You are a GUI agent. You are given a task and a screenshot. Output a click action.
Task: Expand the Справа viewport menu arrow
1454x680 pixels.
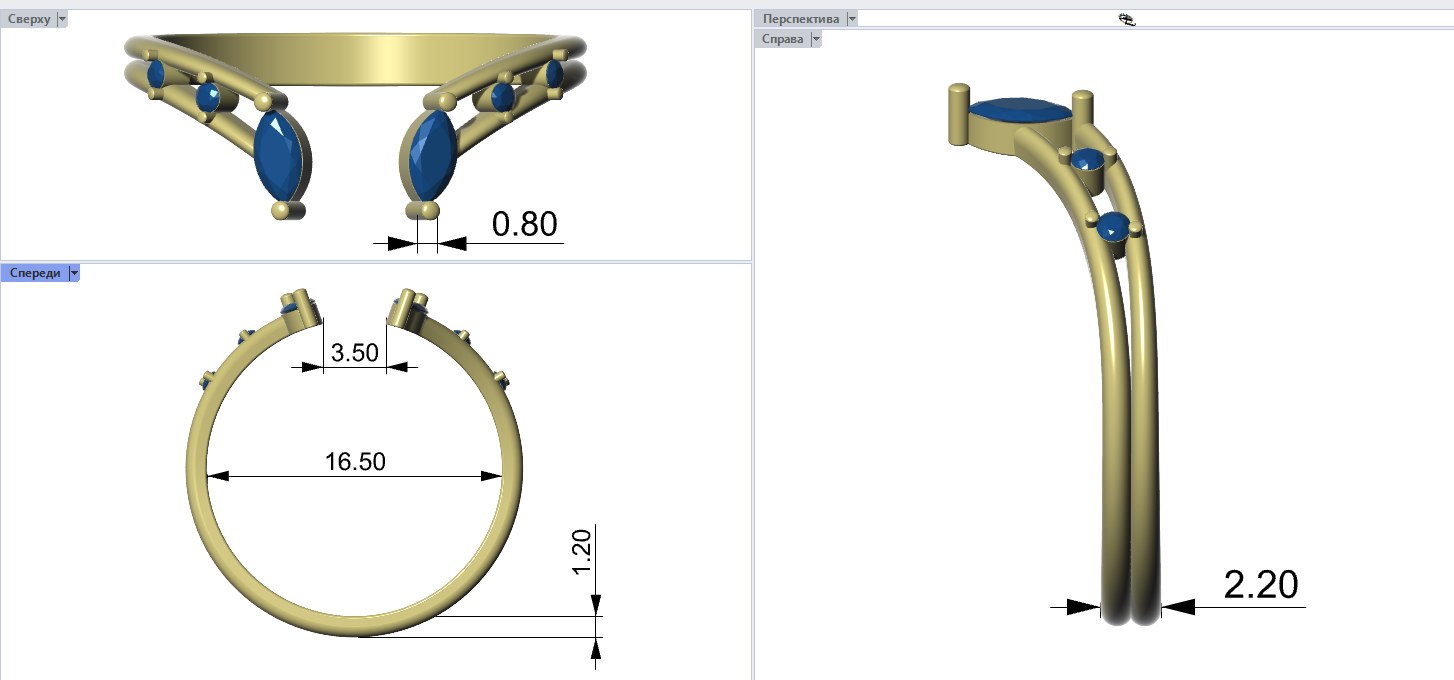pos(816,39)
